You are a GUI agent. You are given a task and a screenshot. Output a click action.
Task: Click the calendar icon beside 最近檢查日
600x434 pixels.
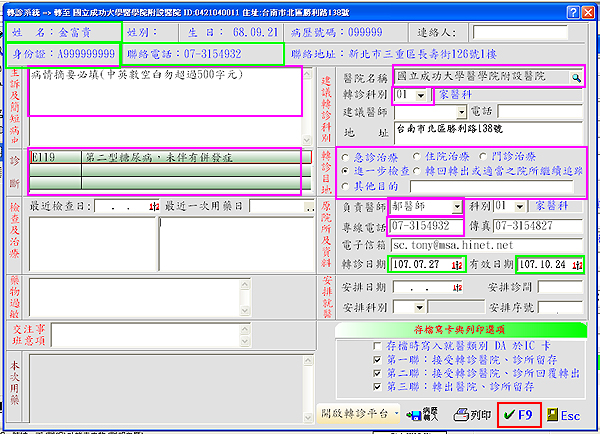pos(152,206)
